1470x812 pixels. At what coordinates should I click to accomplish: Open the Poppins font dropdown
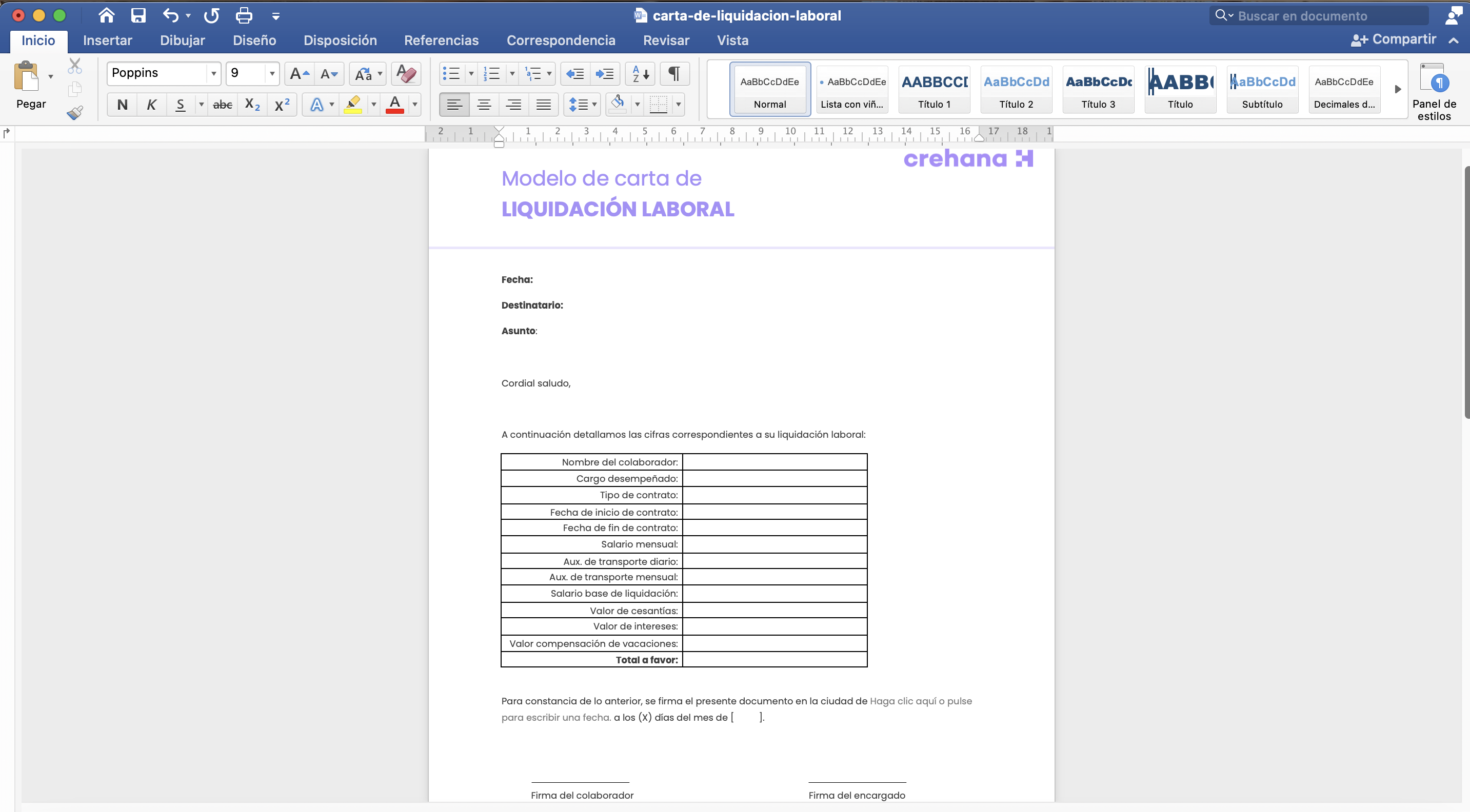click(214, 73)
